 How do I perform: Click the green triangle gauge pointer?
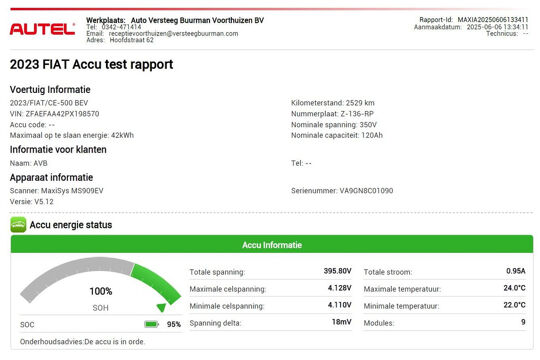(161, 307)
